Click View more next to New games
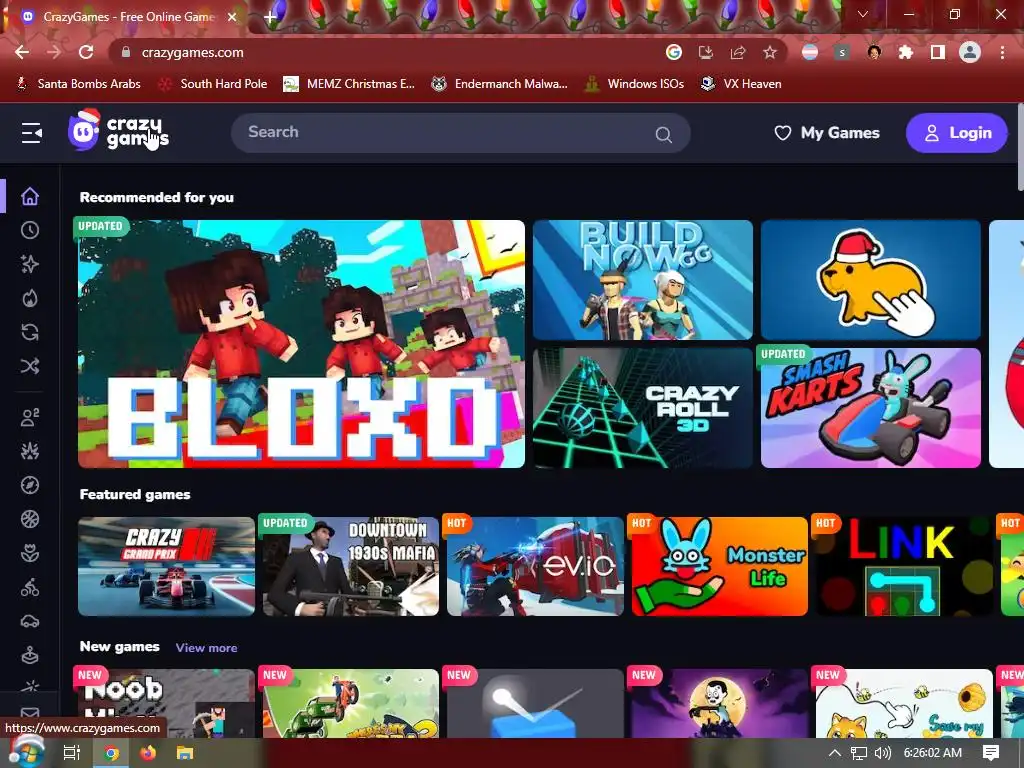Viewport: 1024px width, 768px height. 206,648
